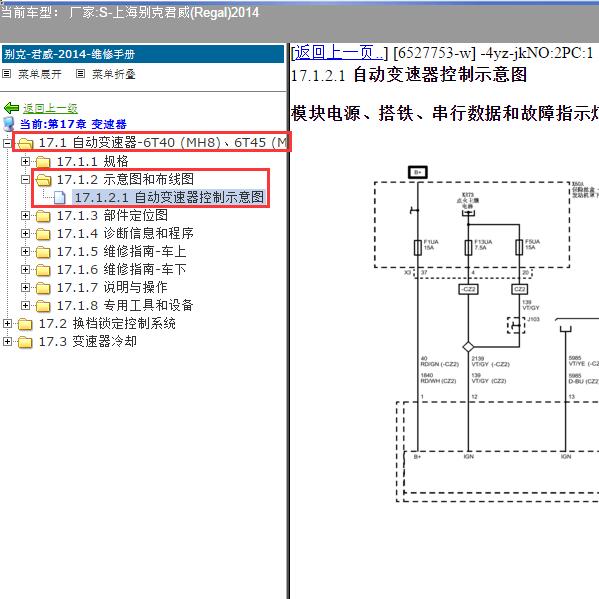Click the wiring diagram image
599x599 pixels.
(x=485, y=334)
